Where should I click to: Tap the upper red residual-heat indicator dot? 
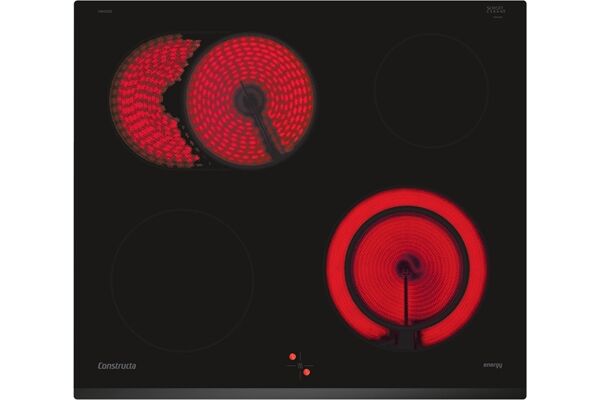(x=292, y=357)
